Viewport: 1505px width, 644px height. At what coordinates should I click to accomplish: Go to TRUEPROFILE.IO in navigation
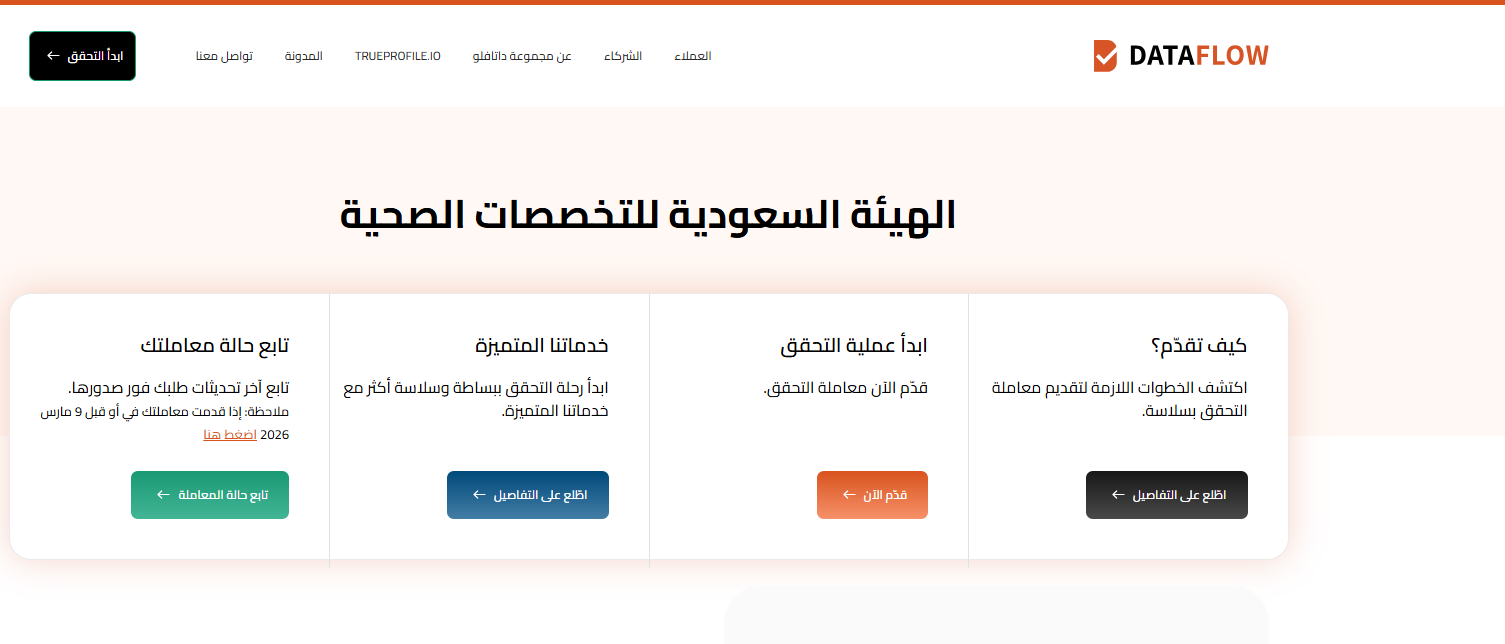[398, 56]
